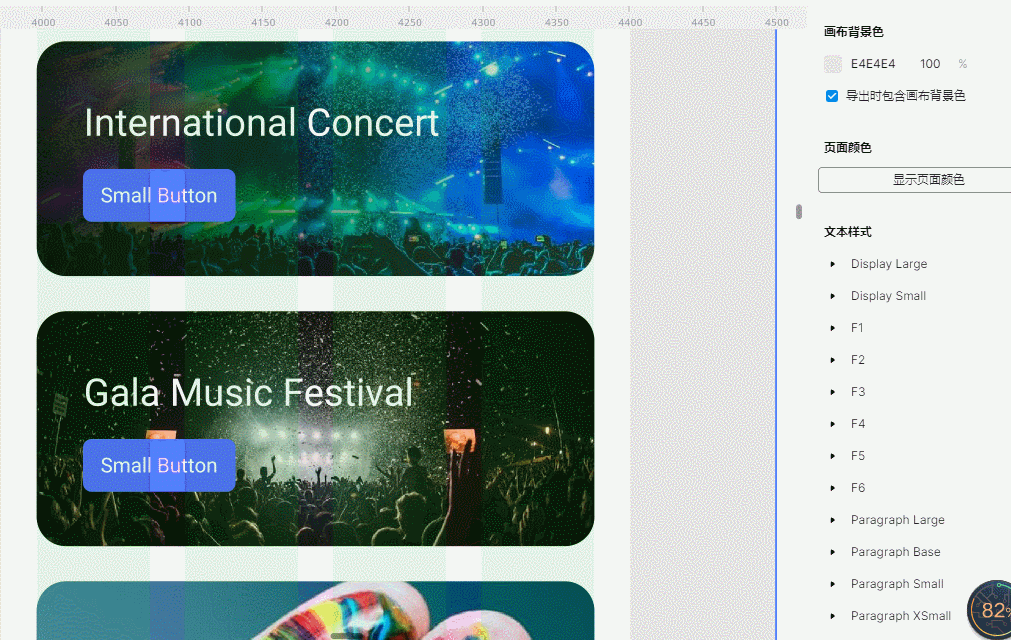
Task: Expand the F2 text style
Action: point(833,360)
